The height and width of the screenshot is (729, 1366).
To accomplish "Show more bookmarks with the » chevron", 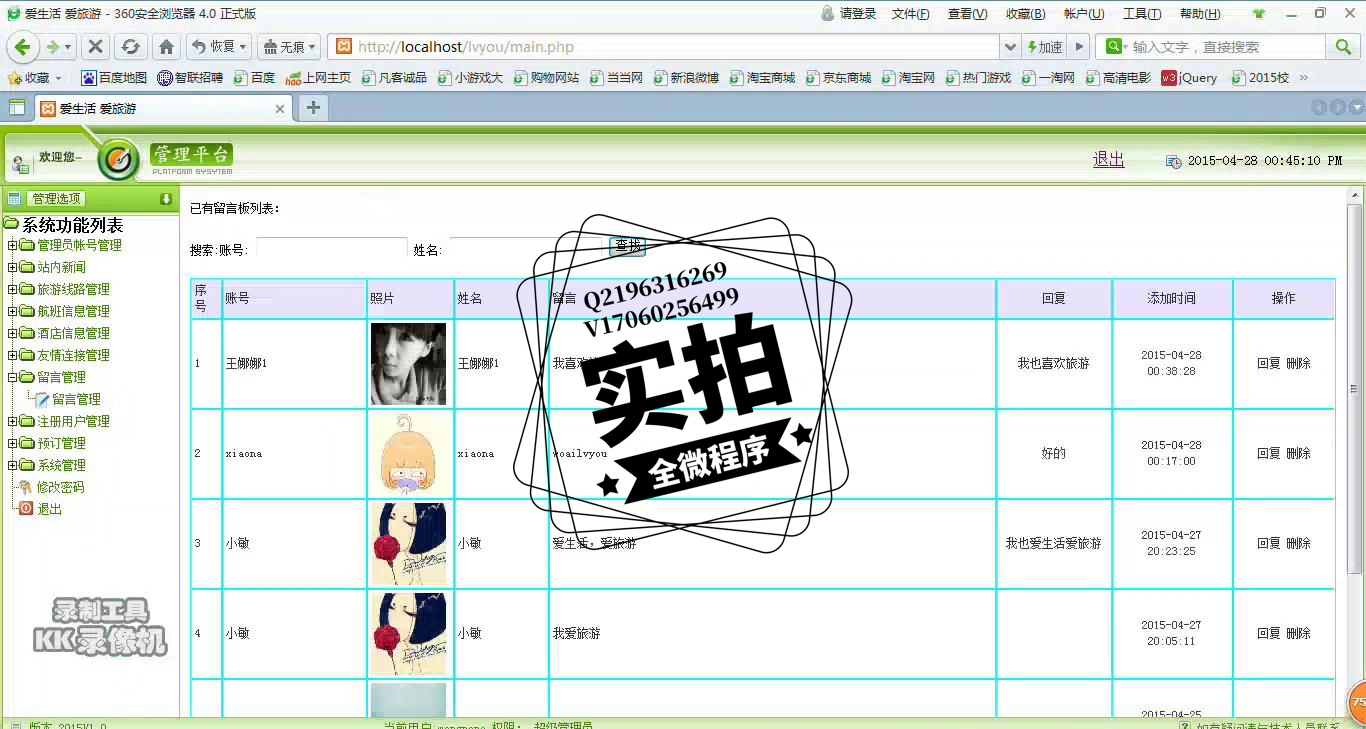I will pos(1303,77).
